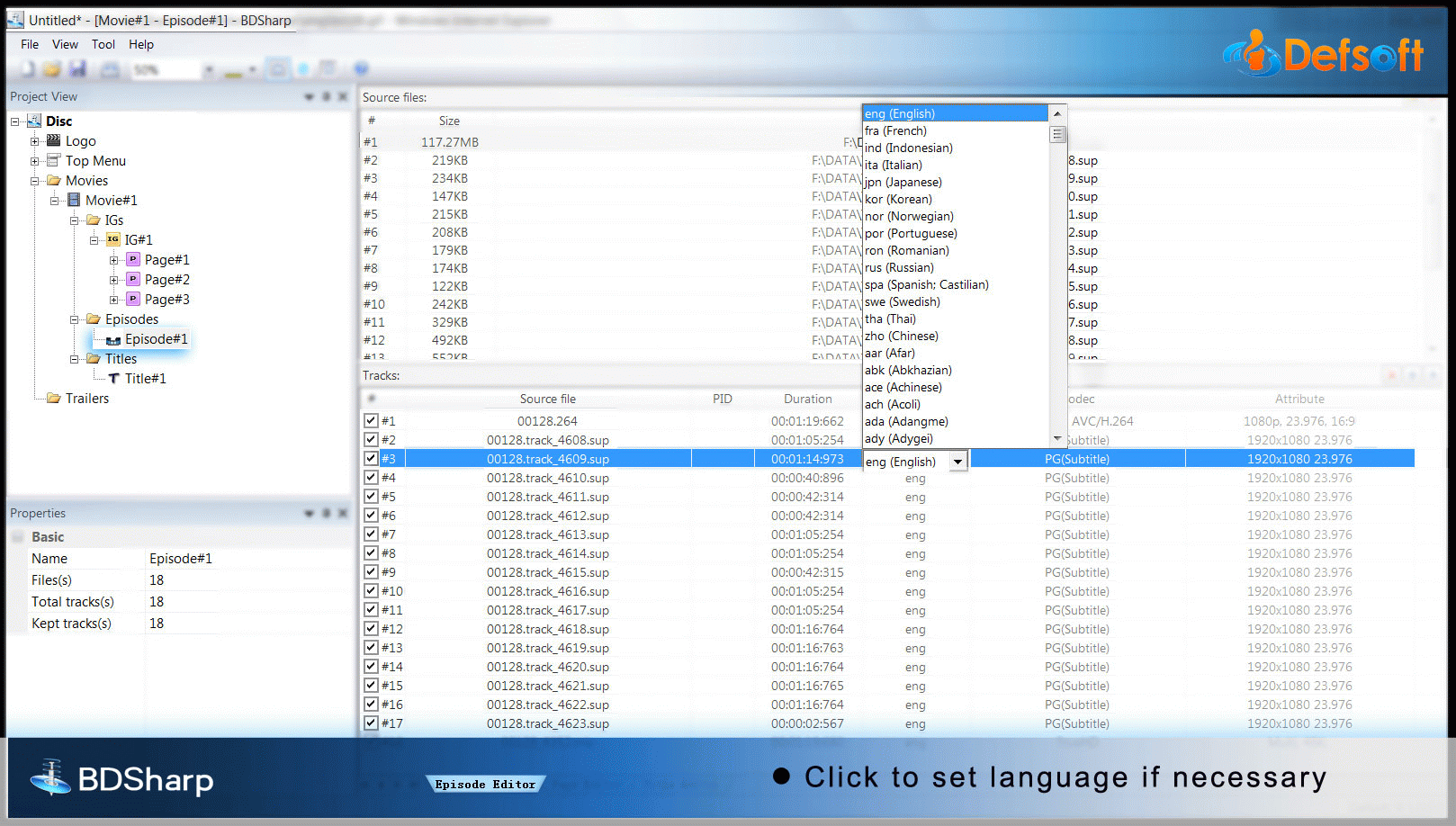Click the Title#1 T icon
Screen dimensions: 1456x826
(x=113, y=378)
